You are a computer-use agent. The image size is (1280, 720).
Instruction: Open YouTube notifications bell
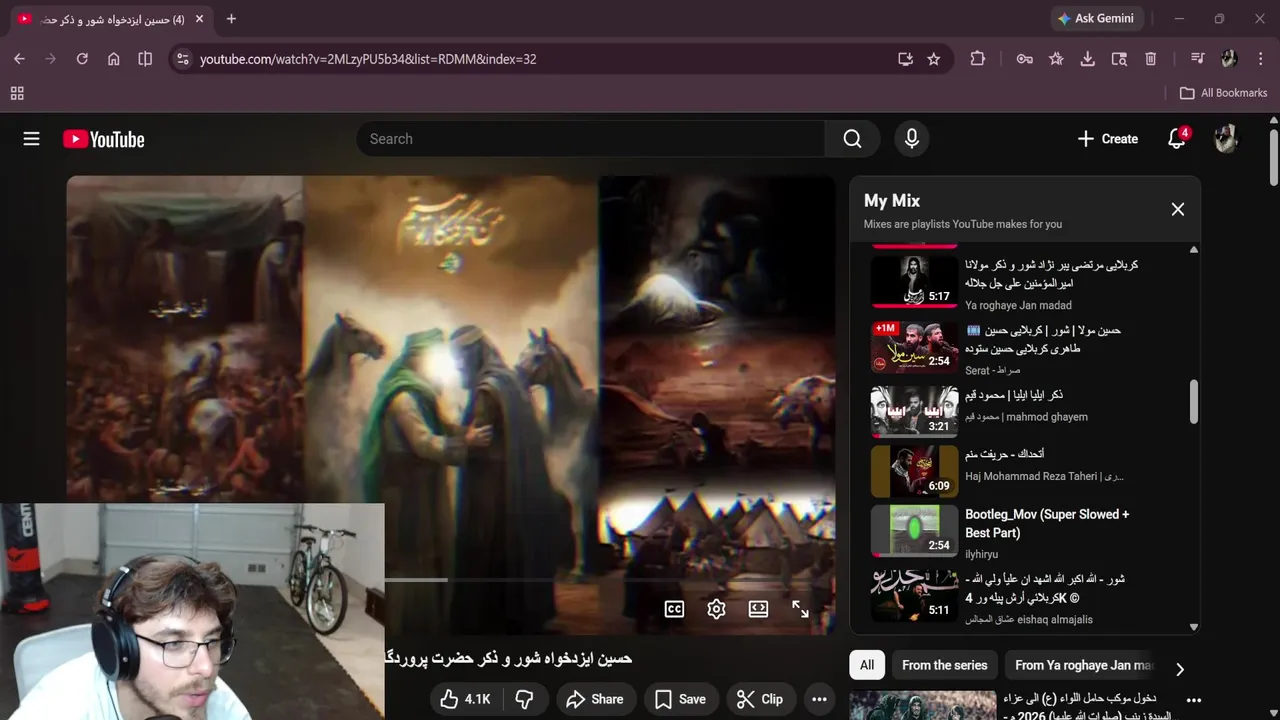[1177, 139]
